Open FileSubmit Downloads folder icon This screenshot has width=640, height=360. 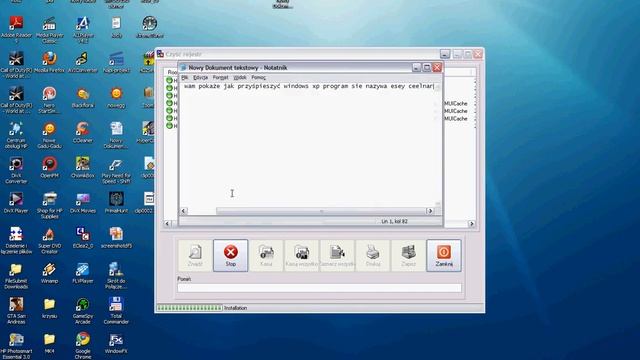pos(16,276)
